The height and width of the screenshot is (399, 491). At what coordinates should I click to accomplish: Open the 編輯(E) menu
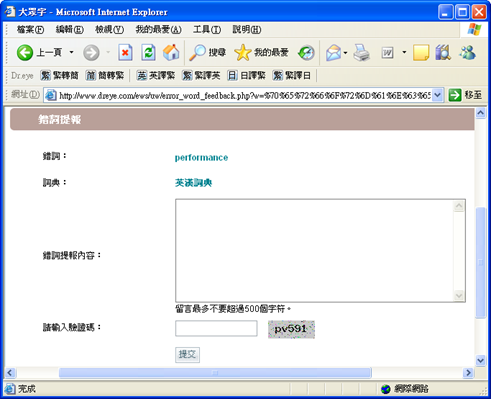70,30
